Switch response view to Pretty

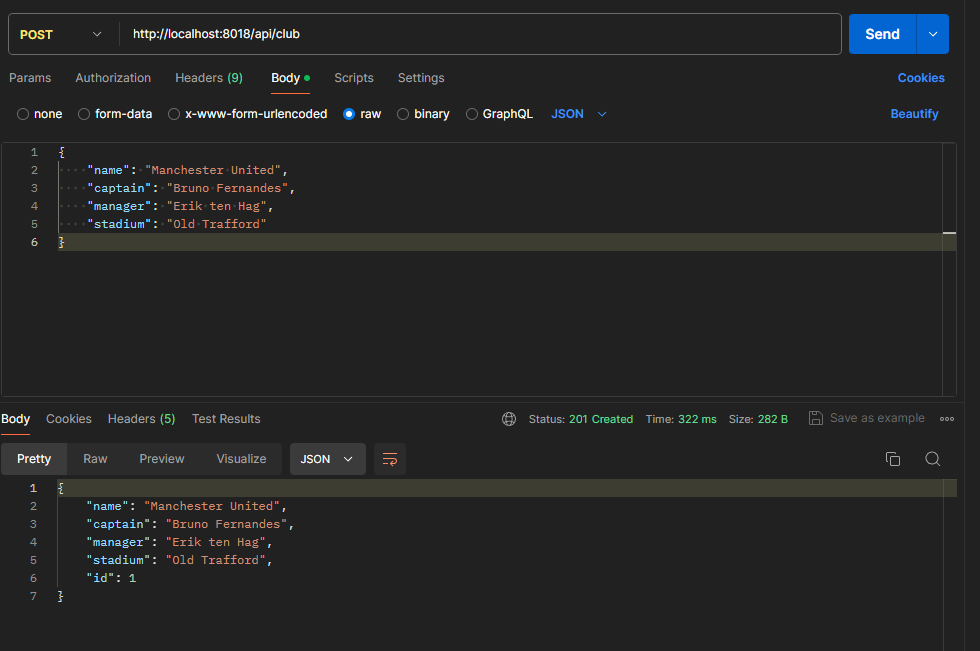34,459
